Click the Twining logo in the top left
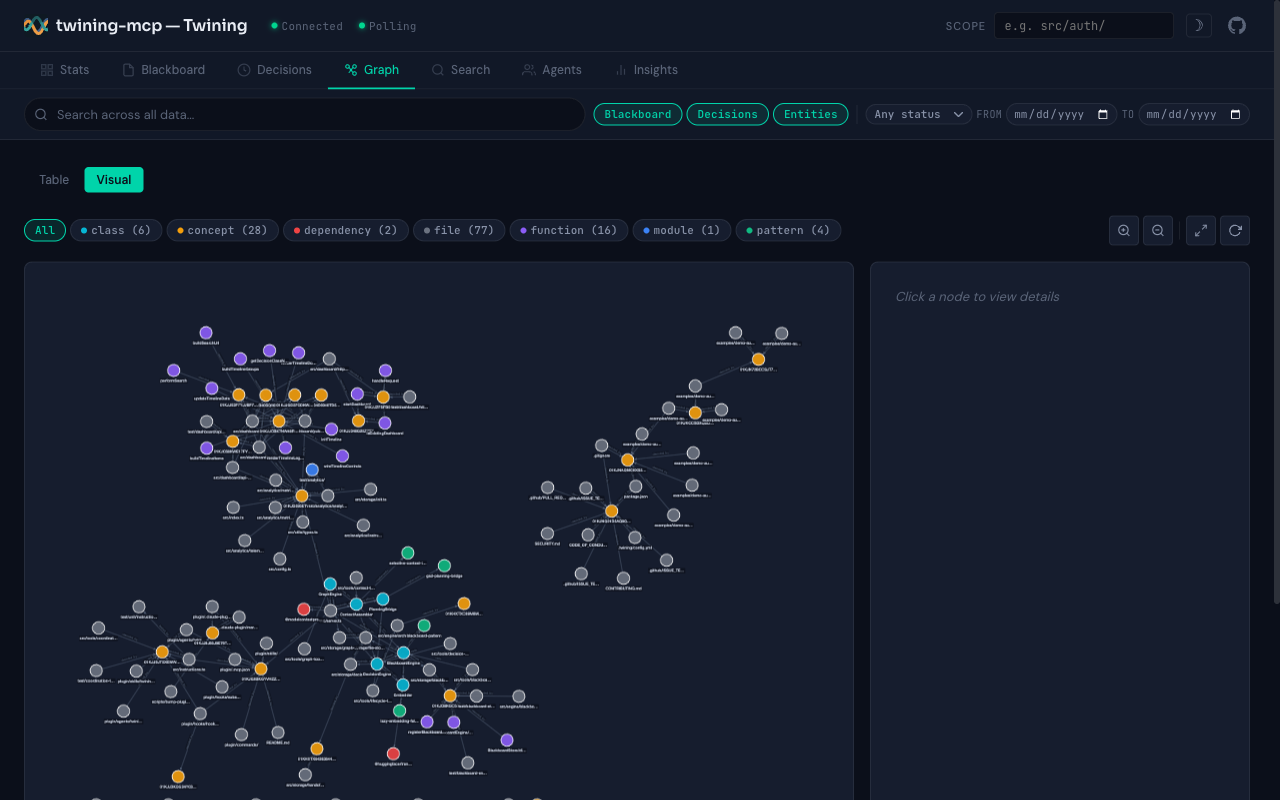Viewport: 1280px width, 800px height. [x=35, y=25]
